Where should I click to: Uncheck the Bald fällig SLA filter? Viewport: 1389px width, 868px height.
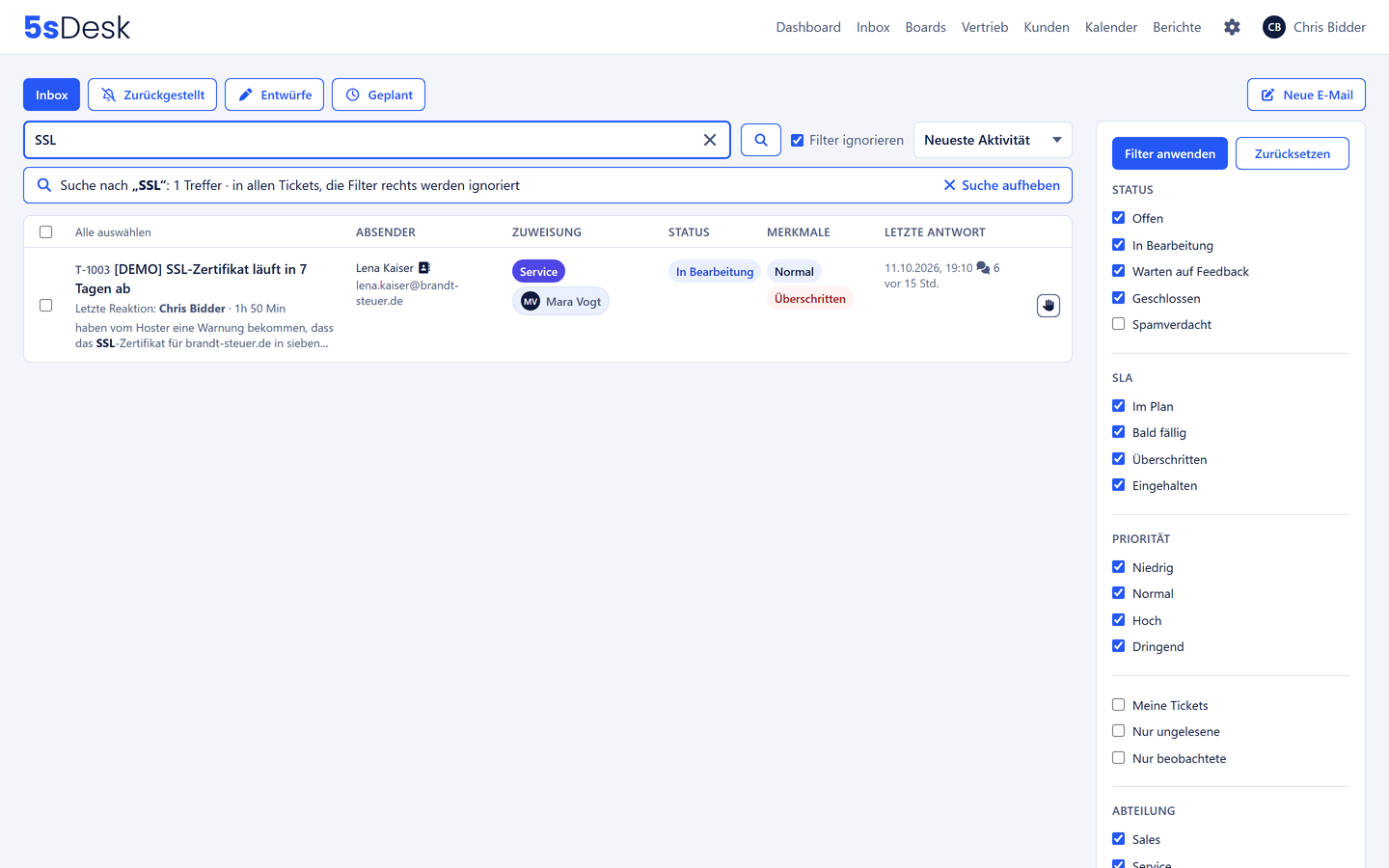tap(1119, 432)
